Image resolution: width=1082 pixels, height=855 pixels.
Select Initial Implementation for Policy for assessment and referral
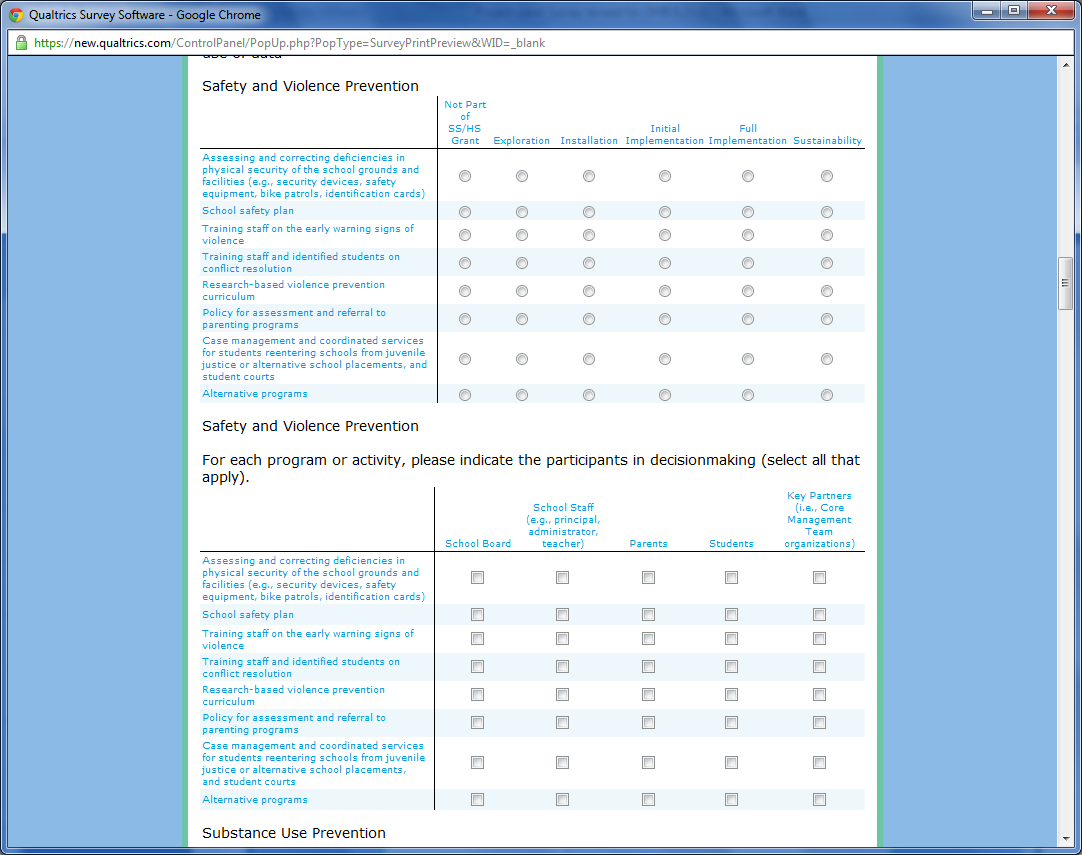[665, 319]
